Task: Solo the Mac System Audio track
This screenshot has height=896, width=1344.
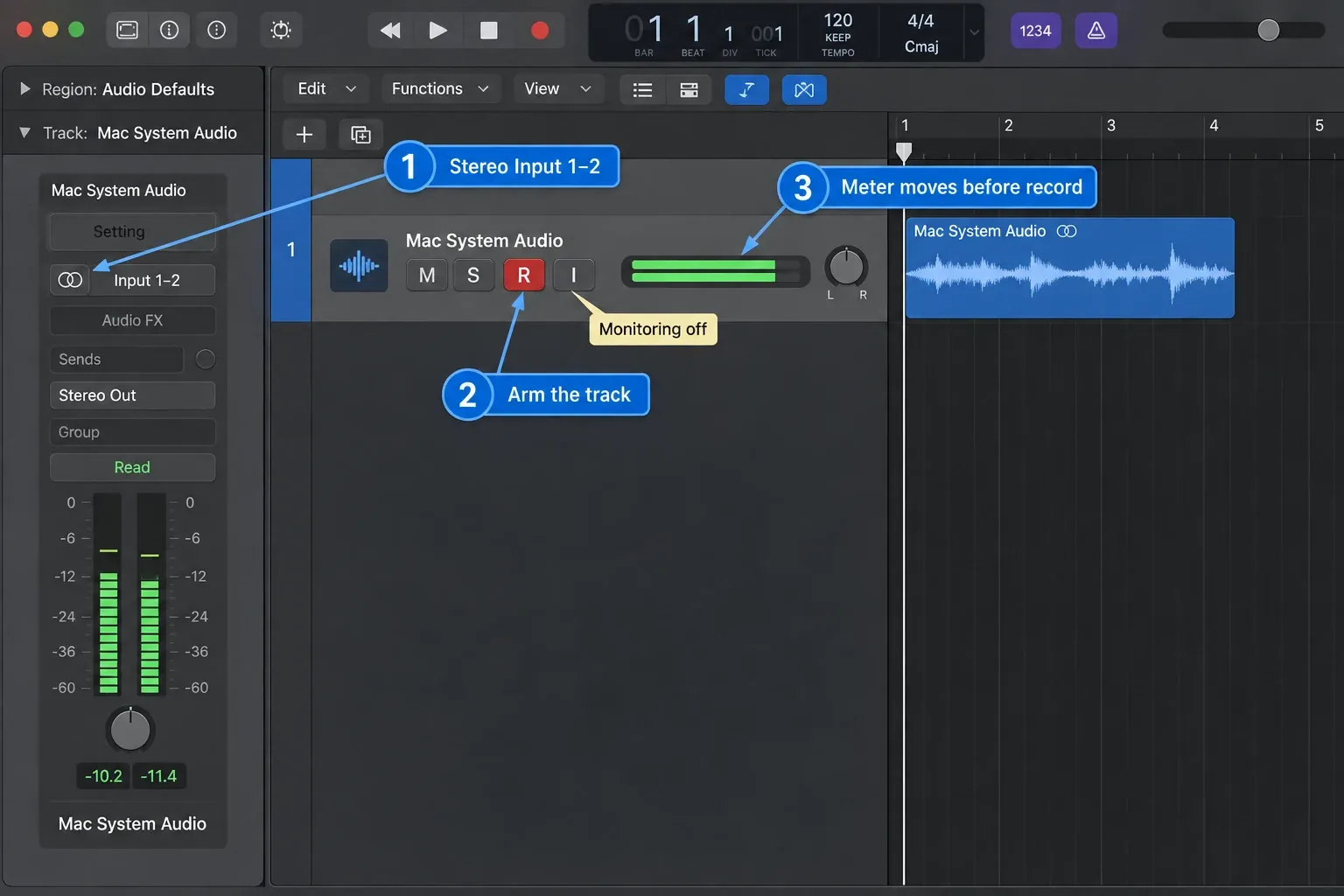Action: pyautogui.click(x=473, y=276)
